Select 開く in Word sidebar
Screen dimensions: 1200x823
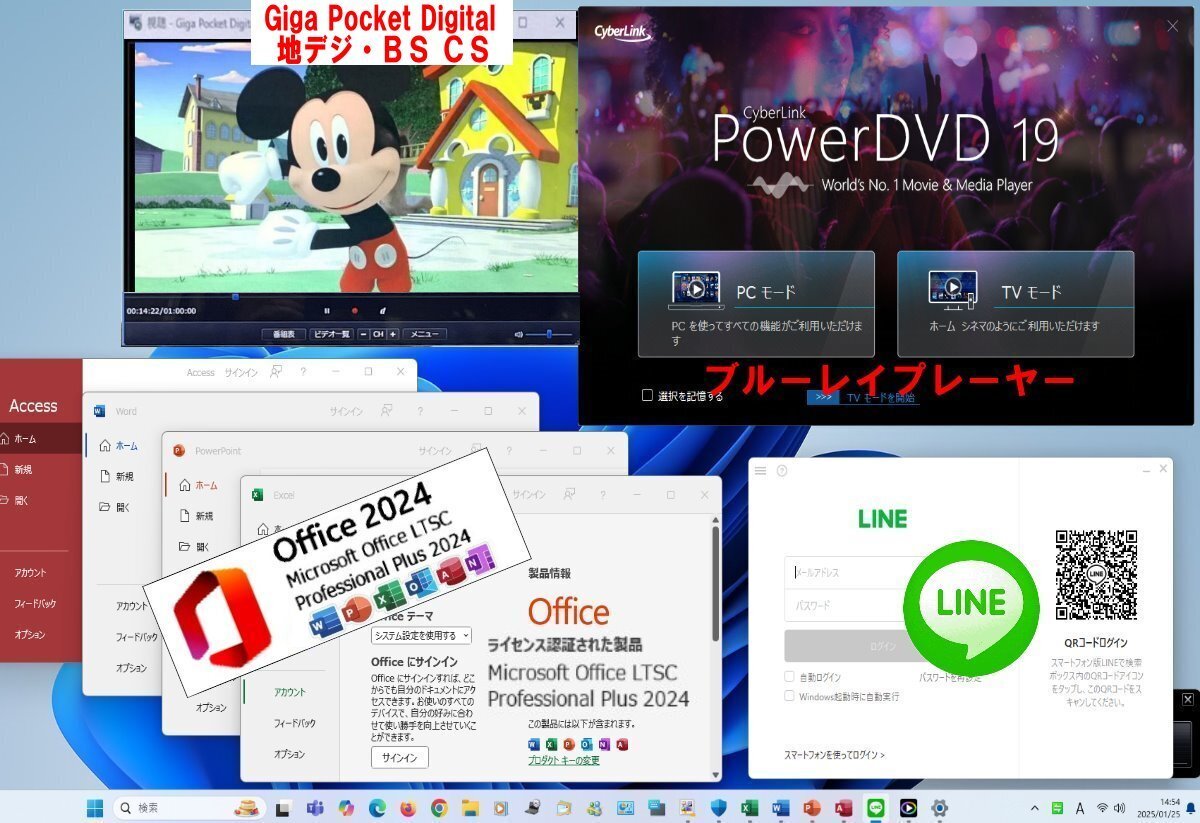pyautogui.click(x=115, y=507)
